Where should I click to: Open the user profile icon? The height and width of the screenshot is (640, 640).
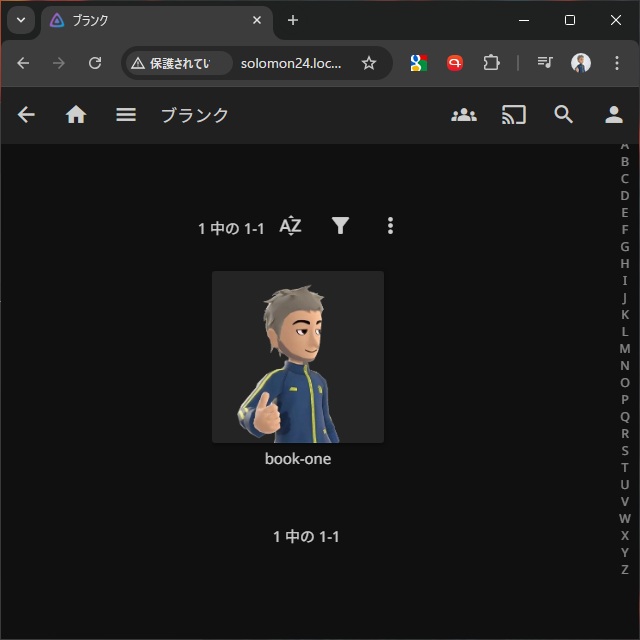(x=614, y=115)
